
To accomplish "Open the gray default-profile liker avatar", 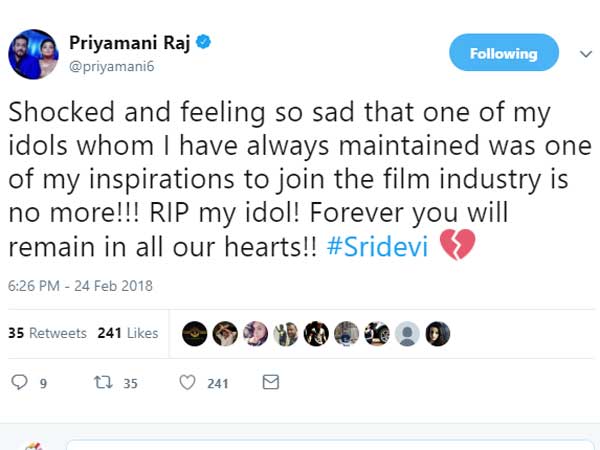I will pos(407,333).
